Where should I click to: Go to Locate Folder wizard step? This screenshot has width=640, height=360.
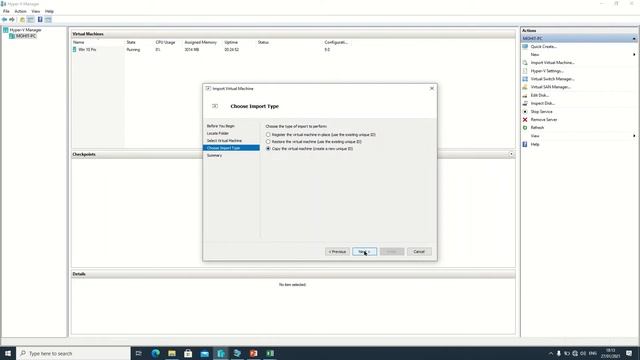tap(218, 133)
